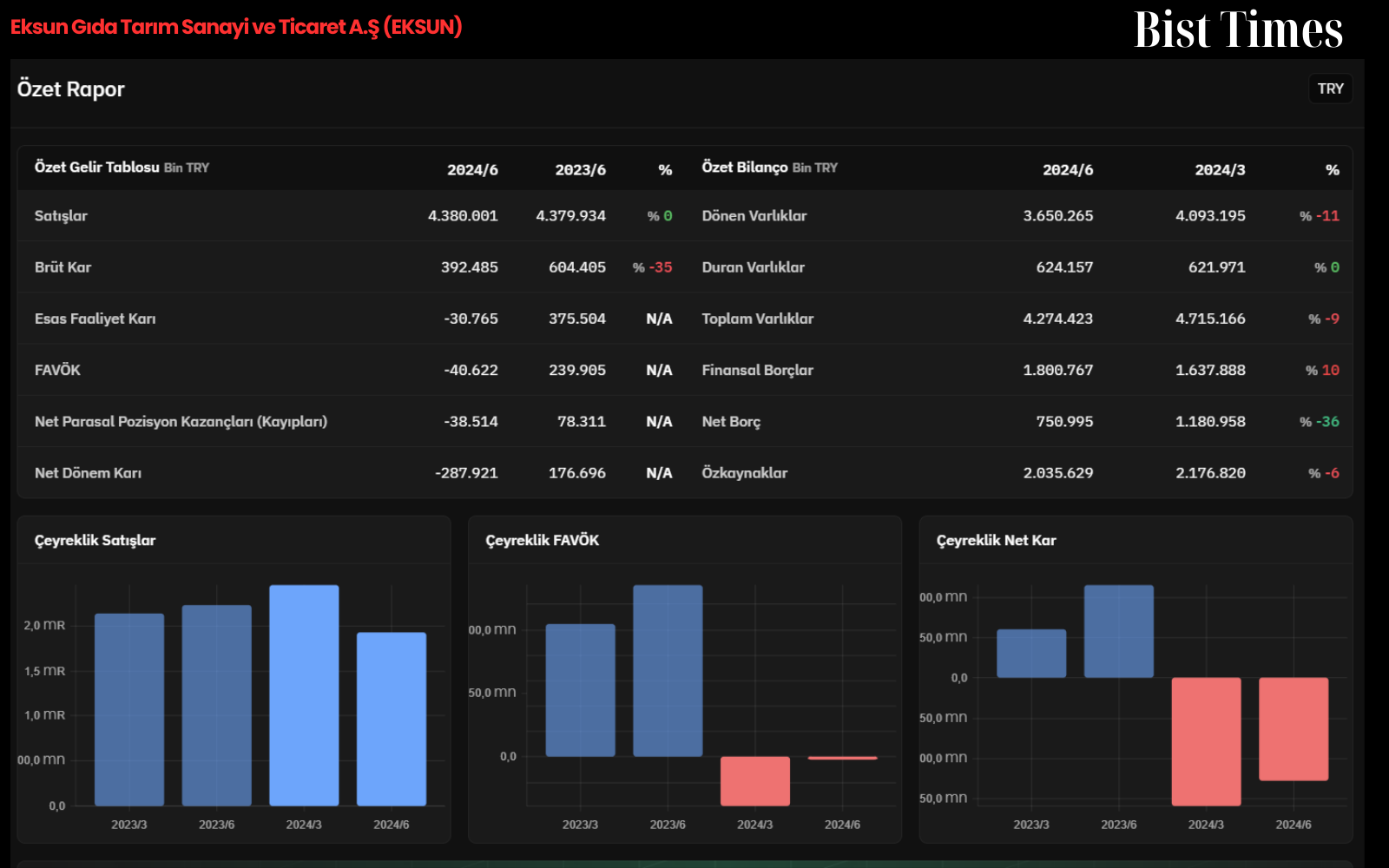This screenshot has width=1389, height=868.
Task: Click the red 2024/3 bar in Çeyreklik Net Kar
Action: [1206, 741]
